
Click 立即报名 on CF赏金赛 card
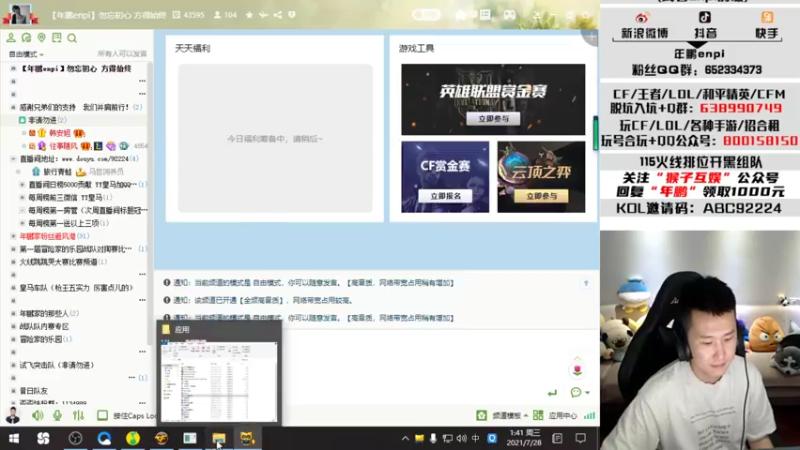(x=445, y=196)
